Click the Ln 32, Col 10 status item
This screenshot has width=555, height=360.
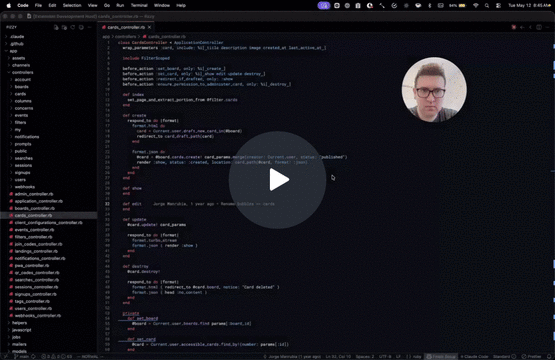pos(338,356)
